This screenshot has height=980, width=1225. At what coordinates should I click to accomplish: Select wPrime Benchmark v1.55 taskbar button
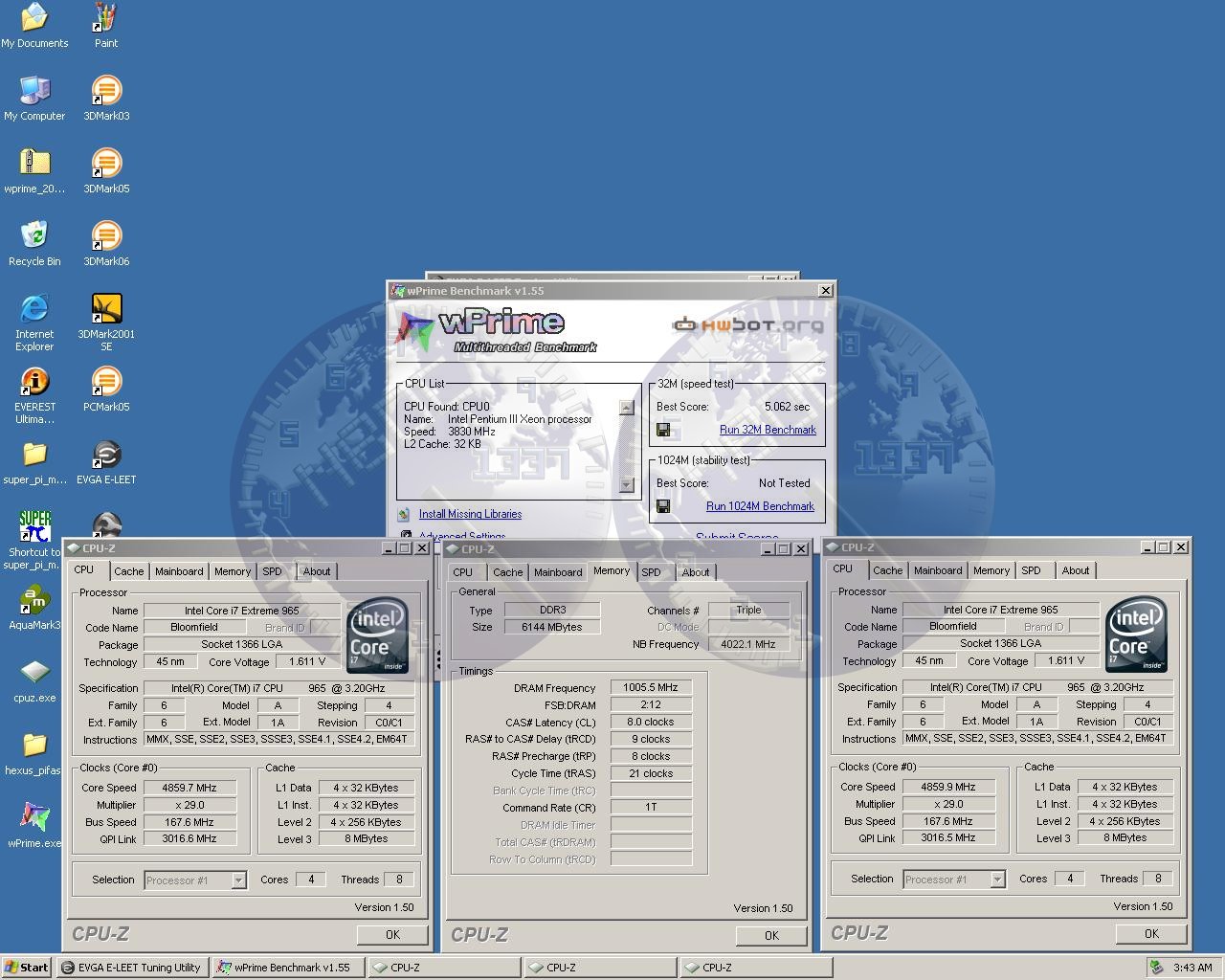[x=288, y=967]
